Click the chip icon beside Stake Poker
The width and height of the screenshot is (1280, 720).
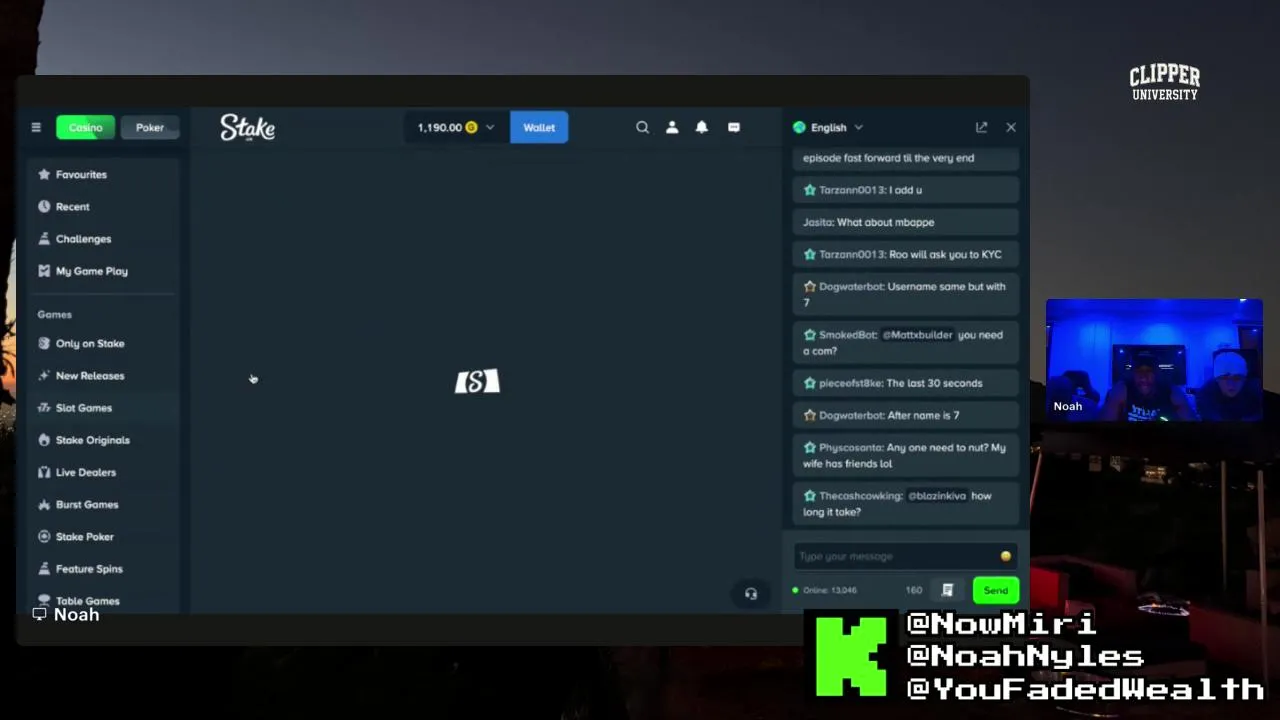pos(44,536)
